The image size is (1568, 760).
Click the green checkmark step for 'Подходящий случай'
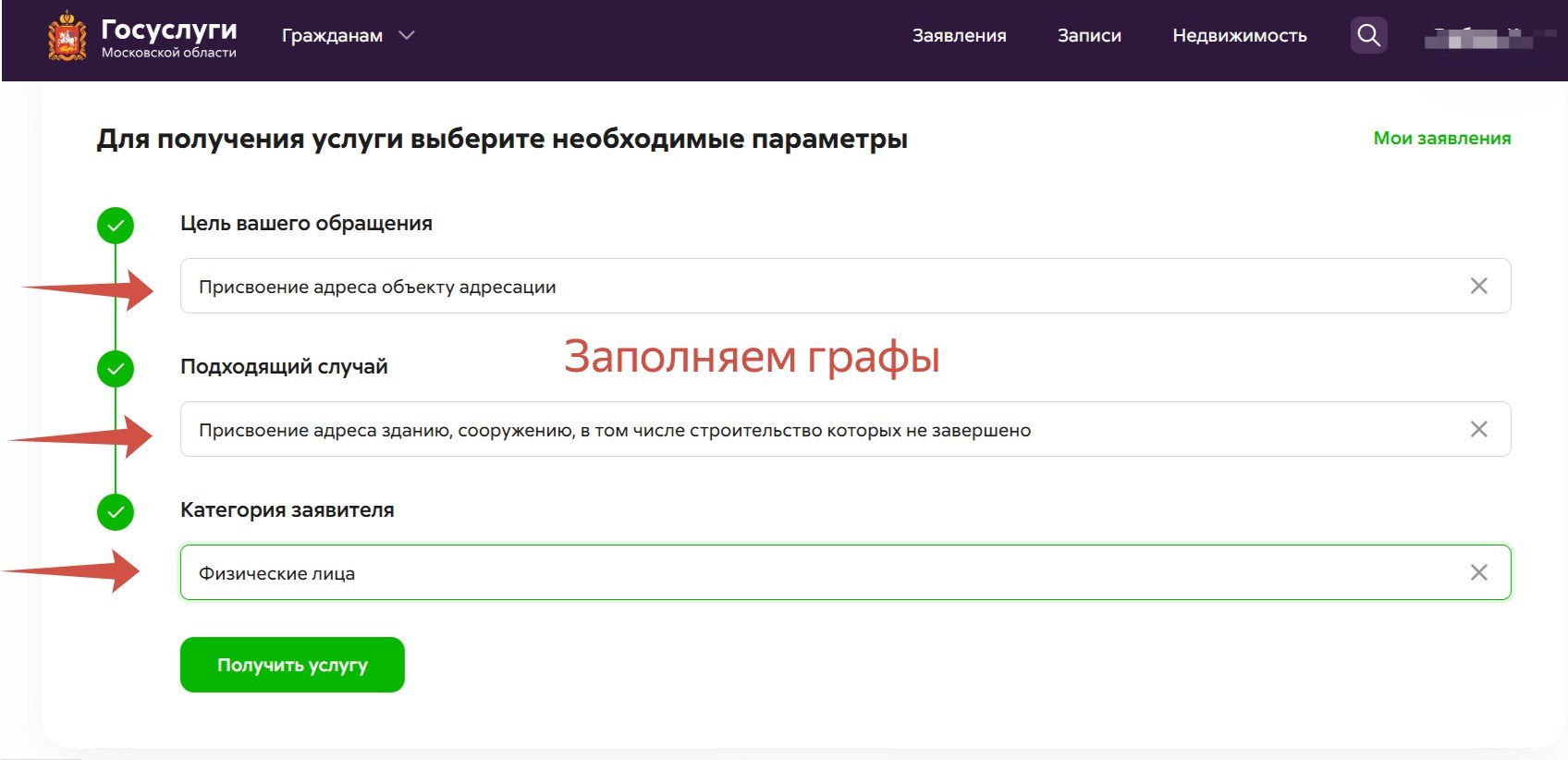[116, 368]
